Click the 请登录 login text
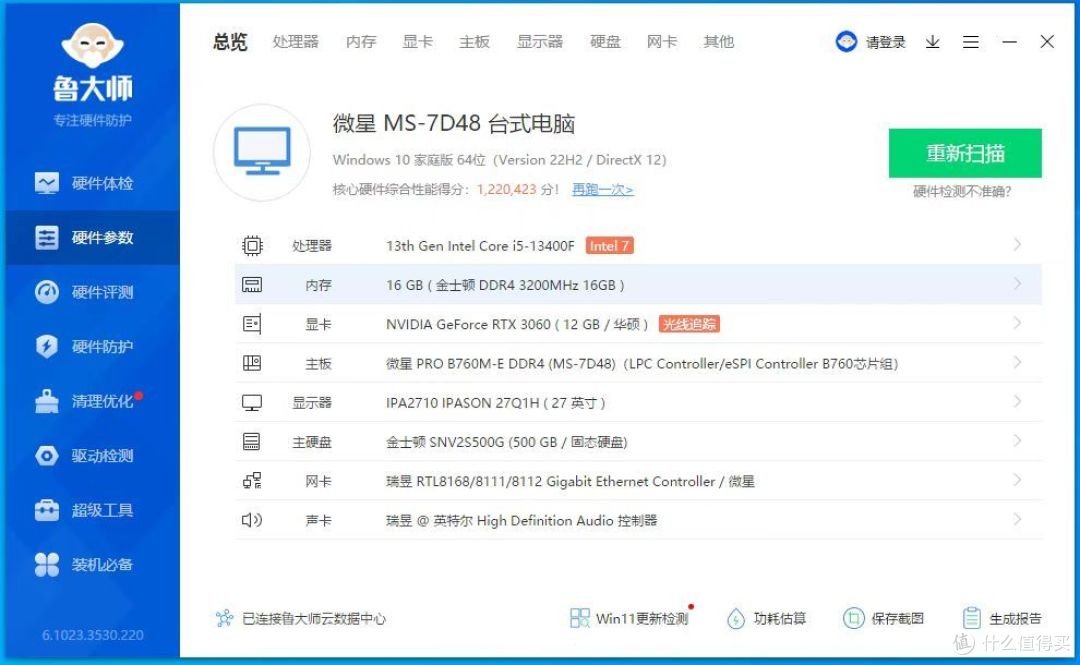The height and width of the screenshot is (665, 1080). click(886, 42)
